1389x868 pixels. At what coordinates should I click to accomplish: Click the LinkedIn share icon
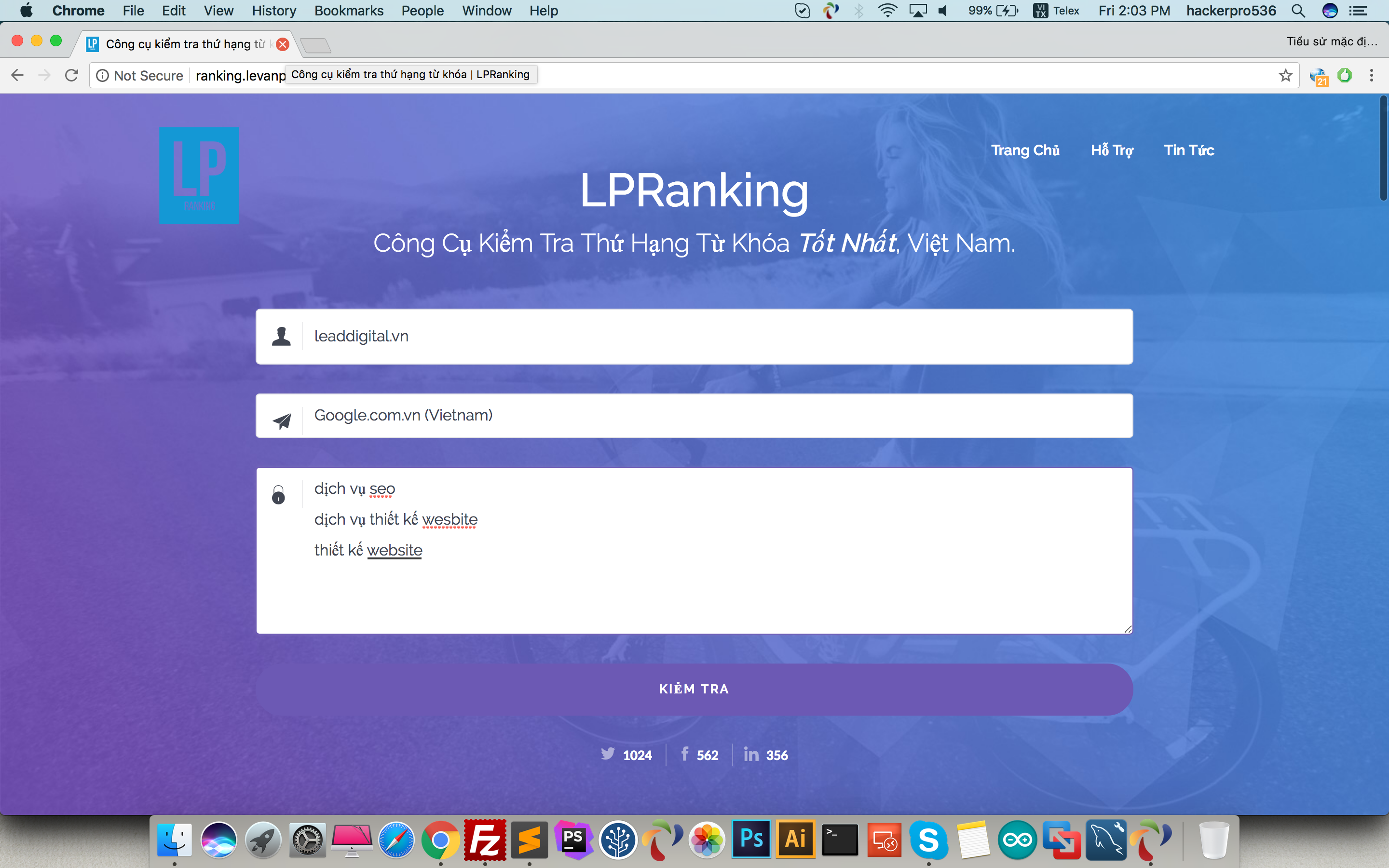751,754
